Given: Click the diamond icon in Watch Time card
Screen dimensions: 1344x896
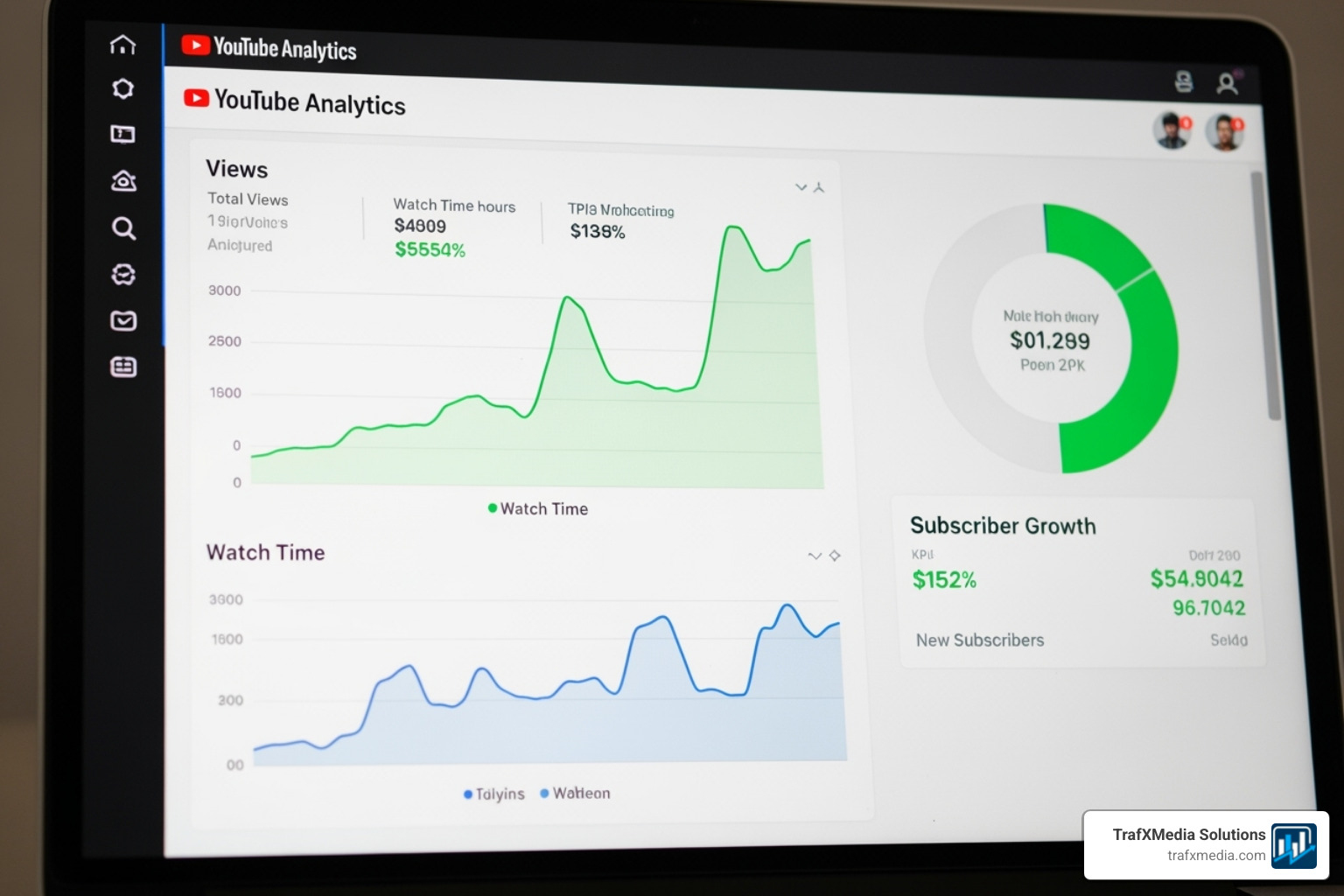Looking at the screenshot, I should point(835,556).
